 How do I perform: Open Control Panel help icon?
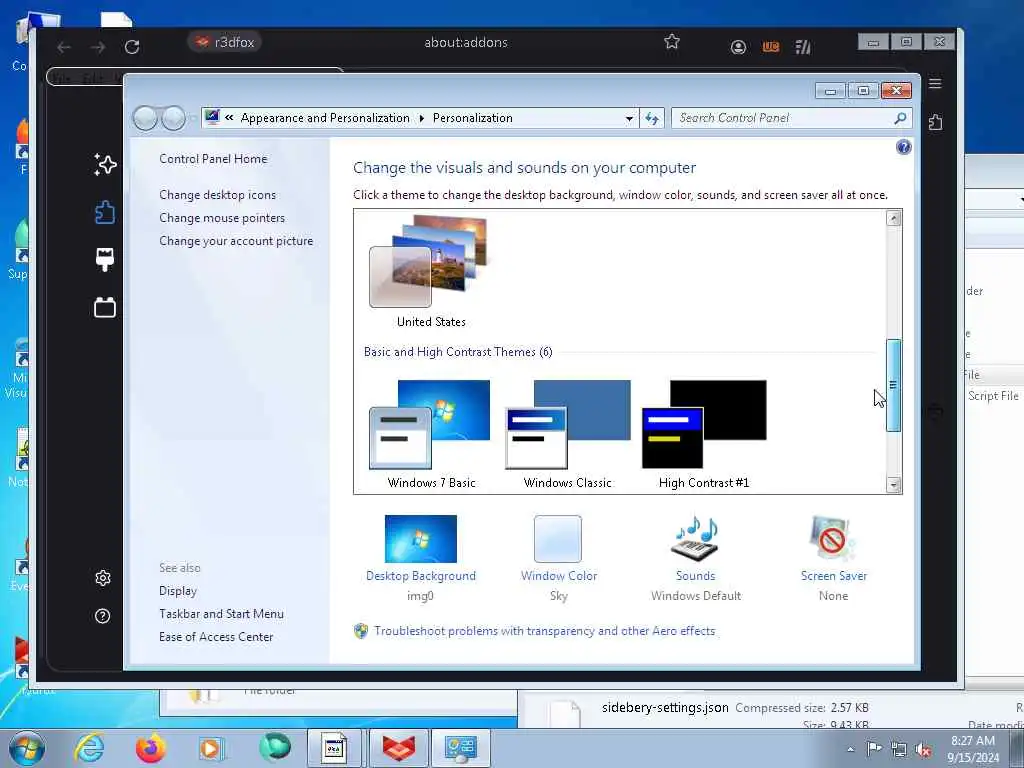point(904,147)
